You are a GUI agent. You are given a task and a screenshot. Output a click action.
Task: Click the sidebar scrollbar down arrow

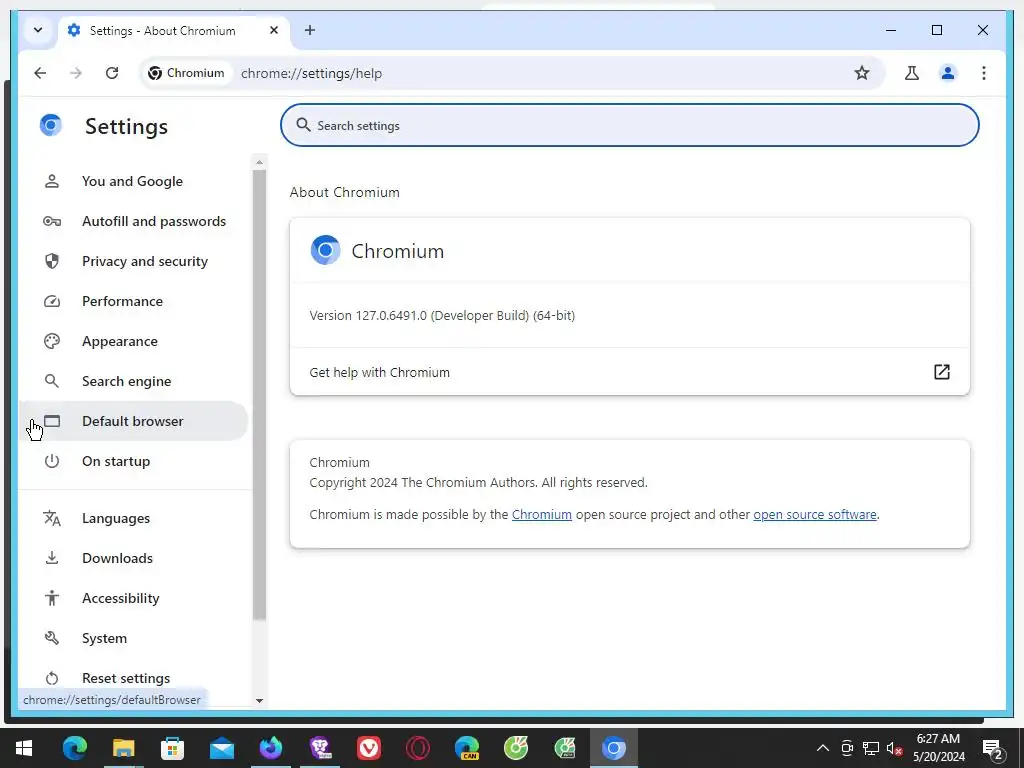click(259, 700)
